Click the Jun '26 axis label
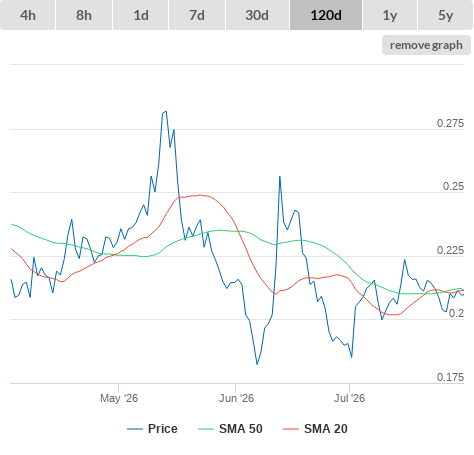 (236, 398)
